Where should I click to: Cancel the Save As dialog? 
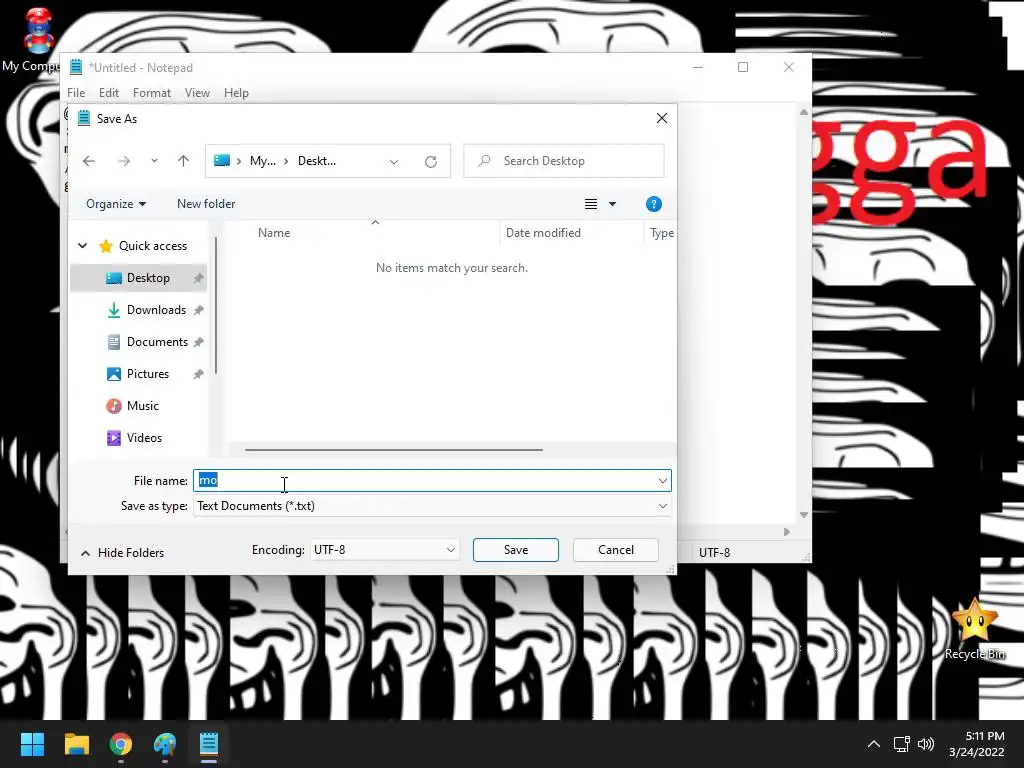coord(616,550)
